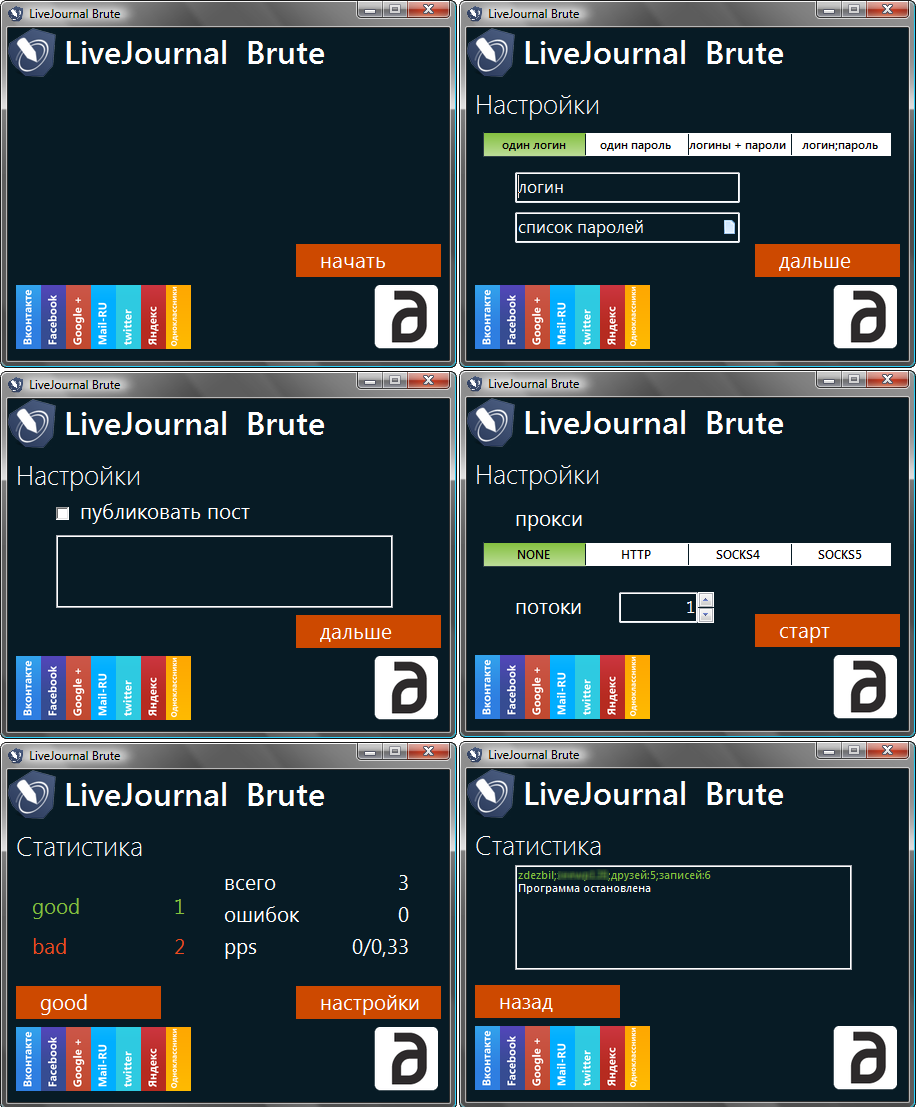The height and width of the screenshot is (1107, 916).
Task: Click the назад button
Action: point(547,1001)
